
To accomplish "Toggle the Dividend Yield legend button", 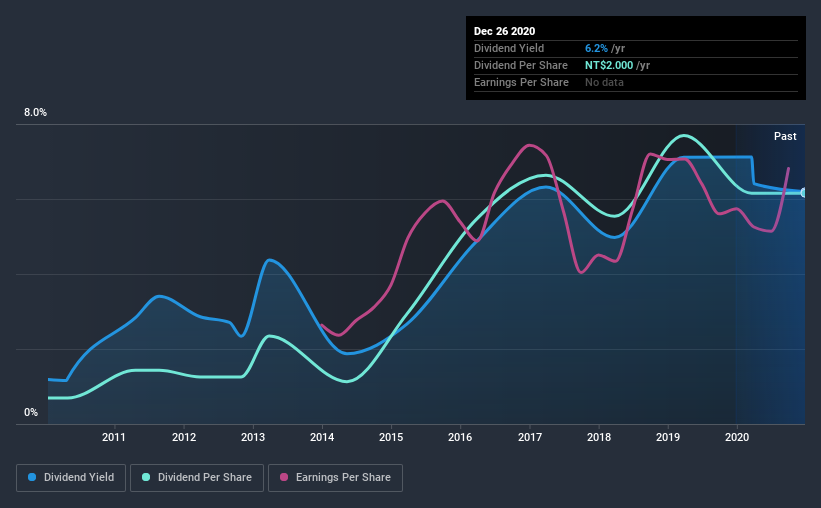I will click(x=71, y=478).
